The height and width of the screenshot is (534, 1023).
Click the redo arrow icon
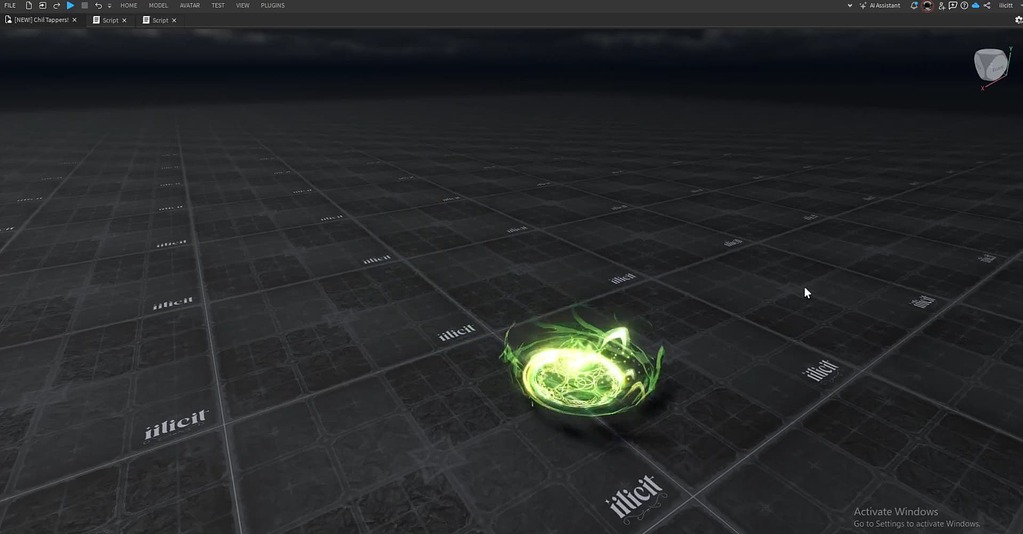click(56, 5)
